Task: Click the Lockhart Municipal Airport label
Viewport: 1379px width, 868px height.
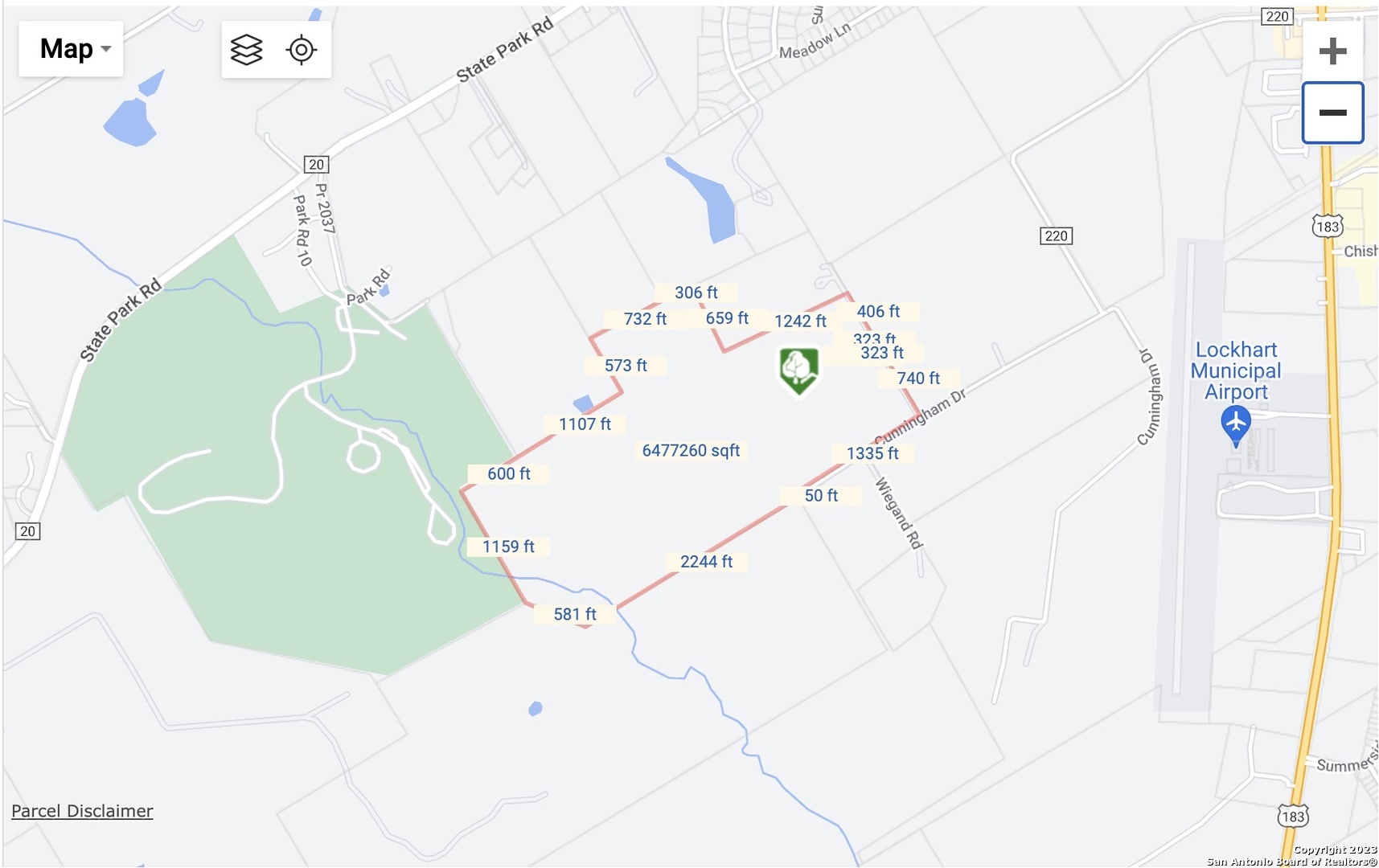Action: 1236,371
